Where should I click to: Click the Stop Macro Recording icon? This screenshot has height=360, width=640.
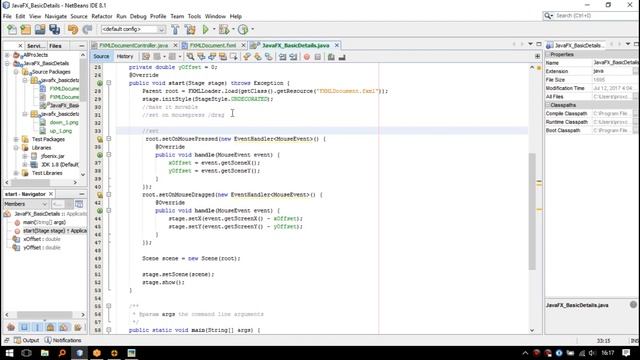(318, 57)
